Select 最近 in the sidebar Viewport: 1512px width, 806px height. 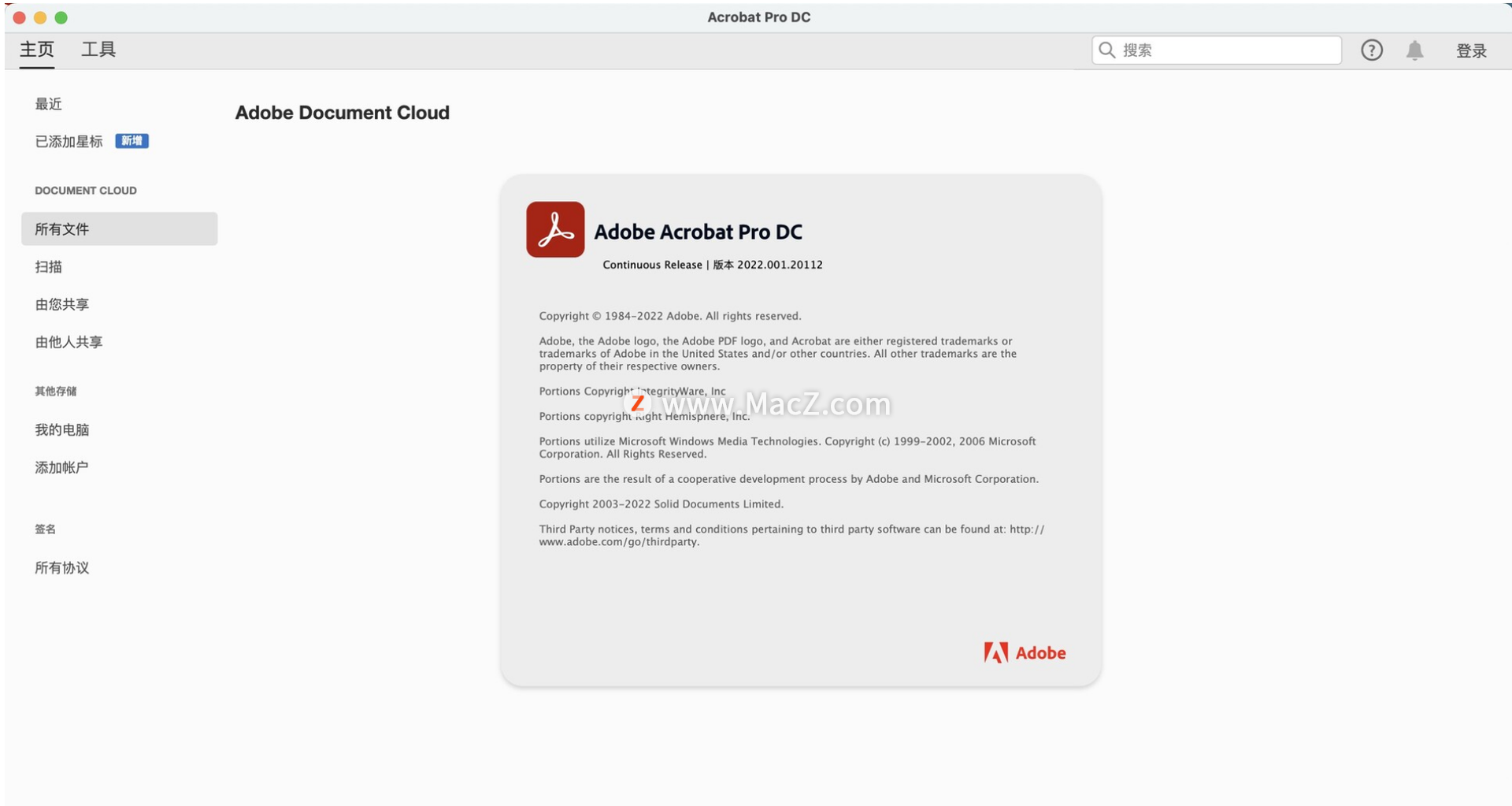click(49, 104)
